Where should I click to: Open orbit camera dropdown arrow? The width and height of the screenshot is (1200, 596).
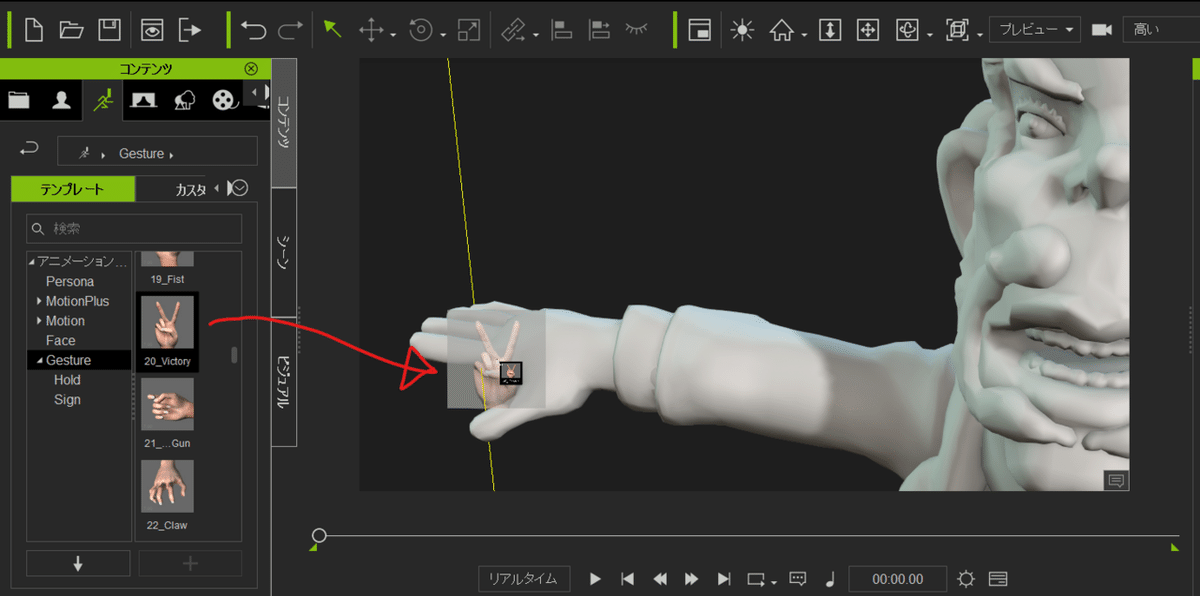[931, 36]
